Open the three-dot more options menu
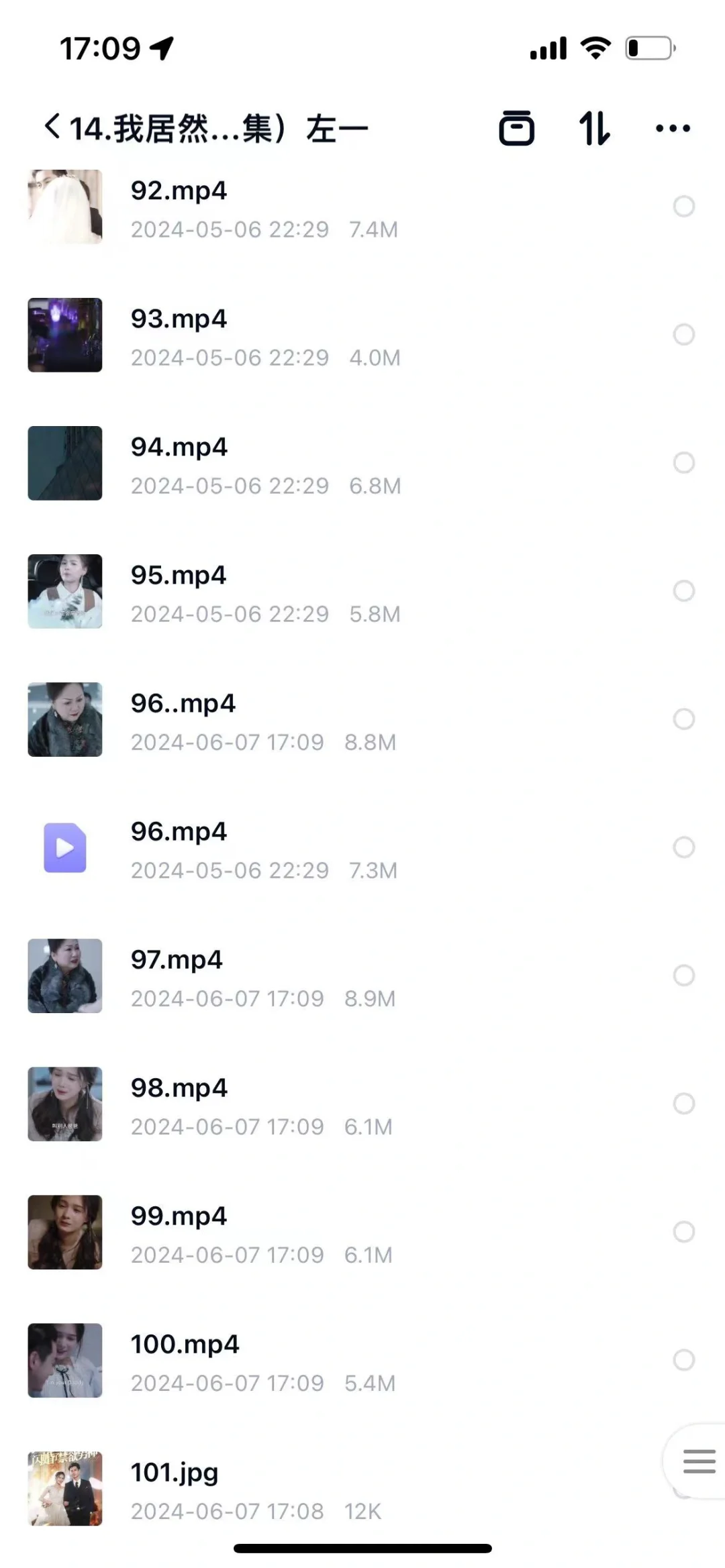 point(673,127)
